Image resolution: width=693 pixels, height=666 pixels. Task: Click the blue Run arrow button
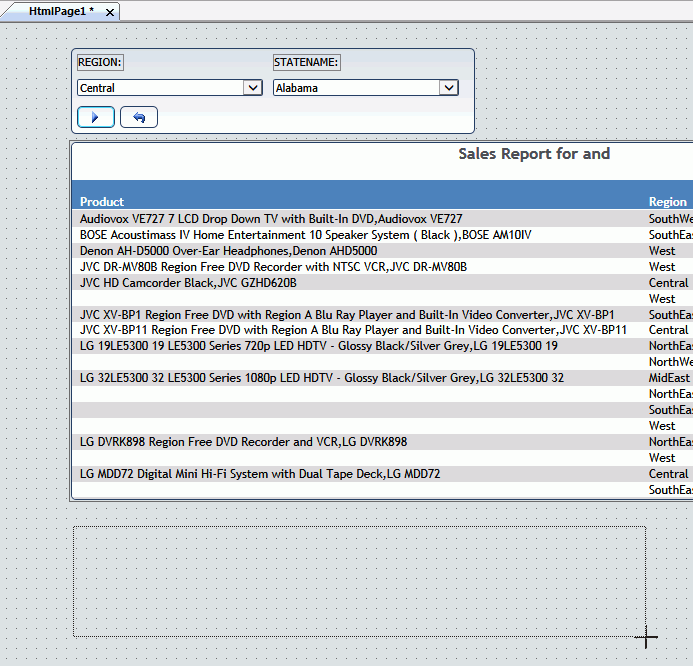[x=96, y=117]
